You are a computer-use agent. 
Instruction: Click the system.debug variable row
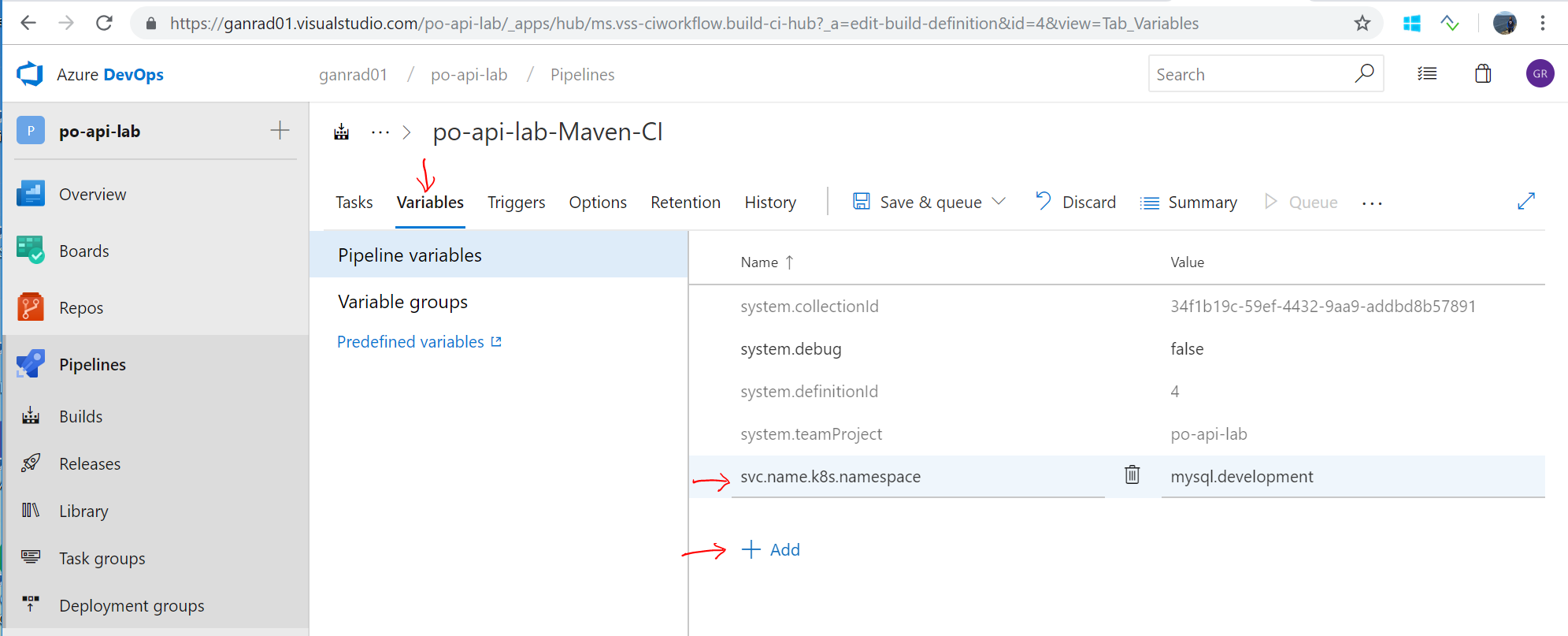tap(1117, 349)
